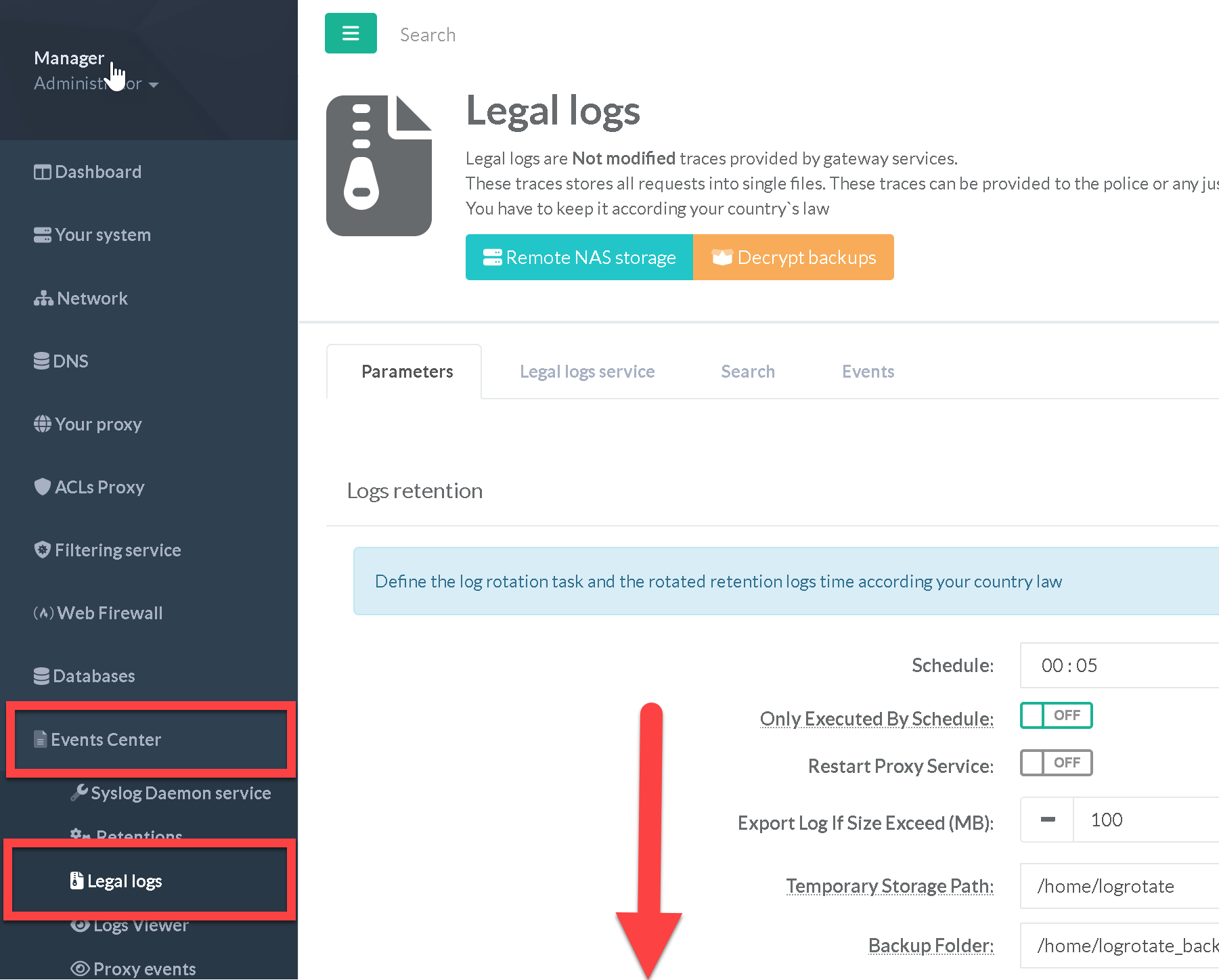Toggle Restart Proxy Service switch
Image resolution: width=1219 pixels, height=980 pixels.
pyautogui.click(x=1055, y=763)
